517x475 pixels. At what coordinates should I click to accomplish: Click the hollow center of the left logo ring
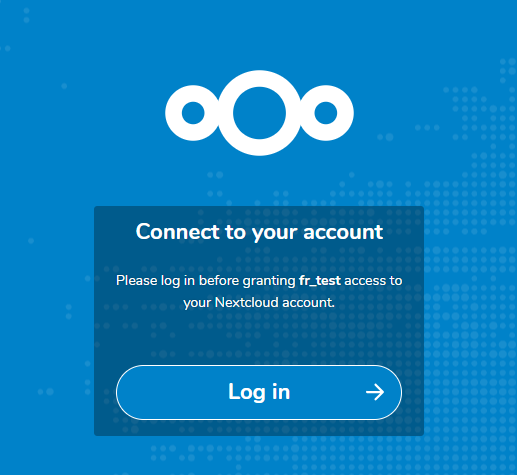click(193, 113)
